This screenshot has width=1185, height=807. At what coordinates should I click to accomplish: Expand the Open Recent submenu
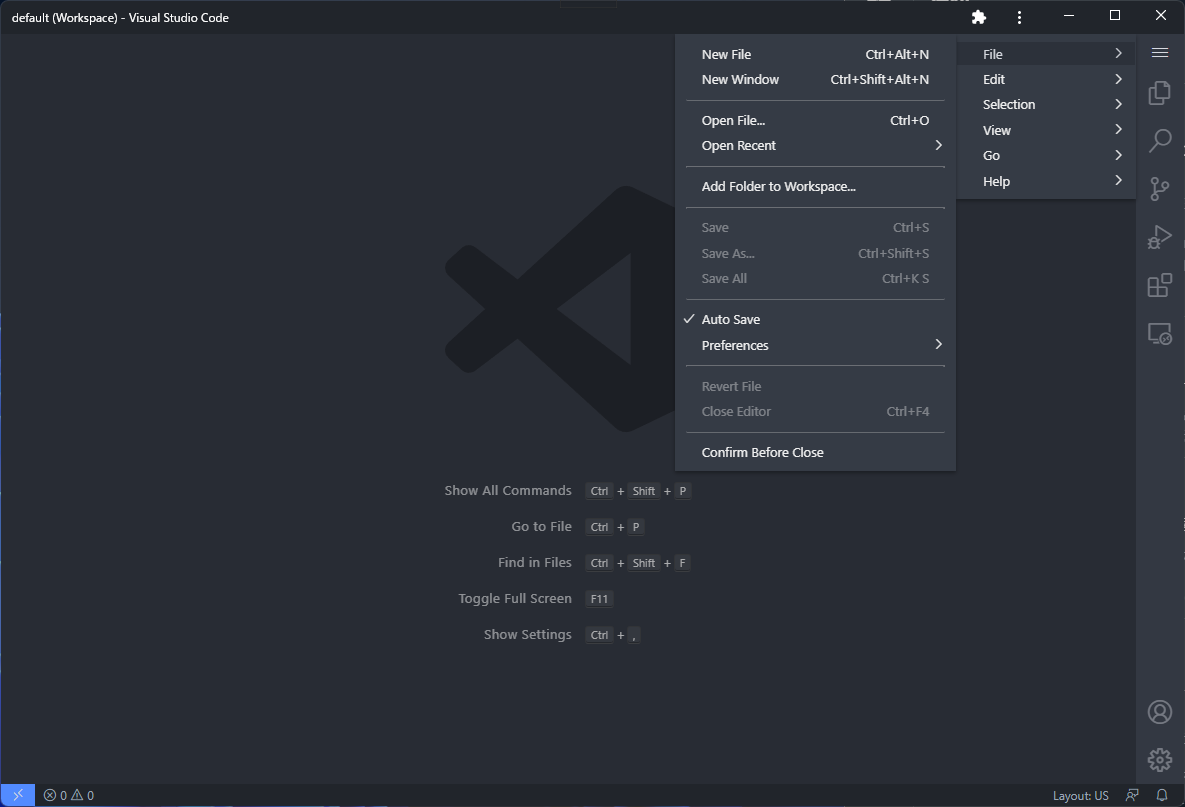coord(815,146)
